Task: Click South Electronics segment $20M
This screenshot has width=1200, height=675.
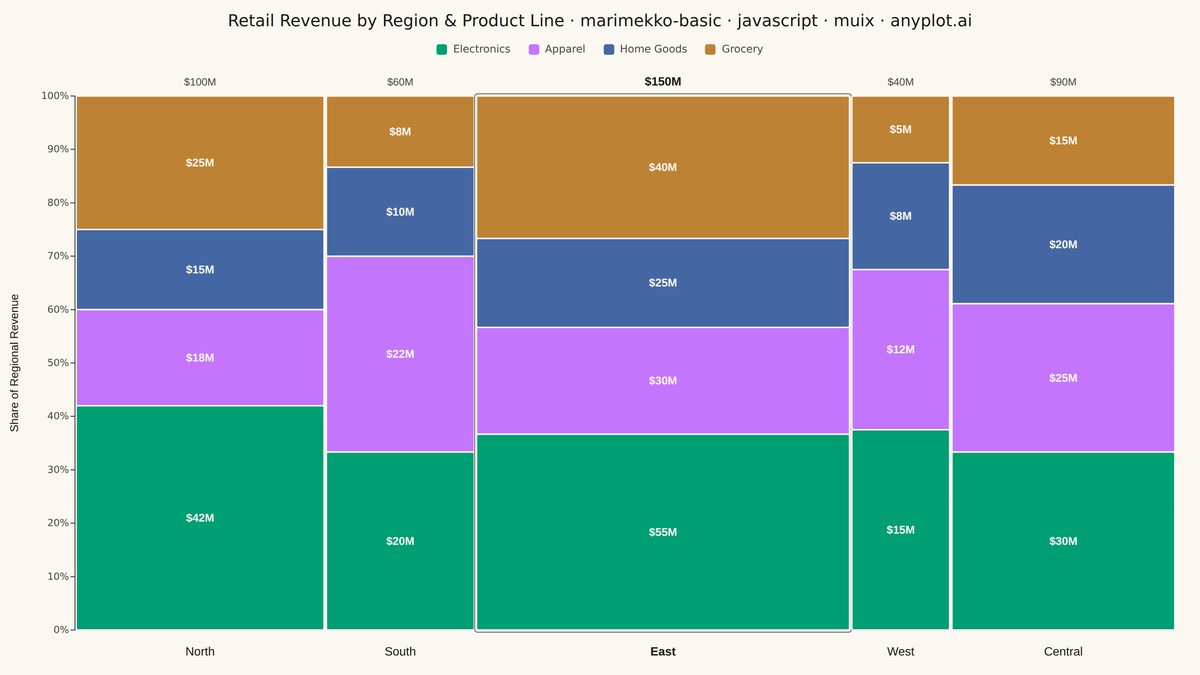Action: (x=400, y=541)
